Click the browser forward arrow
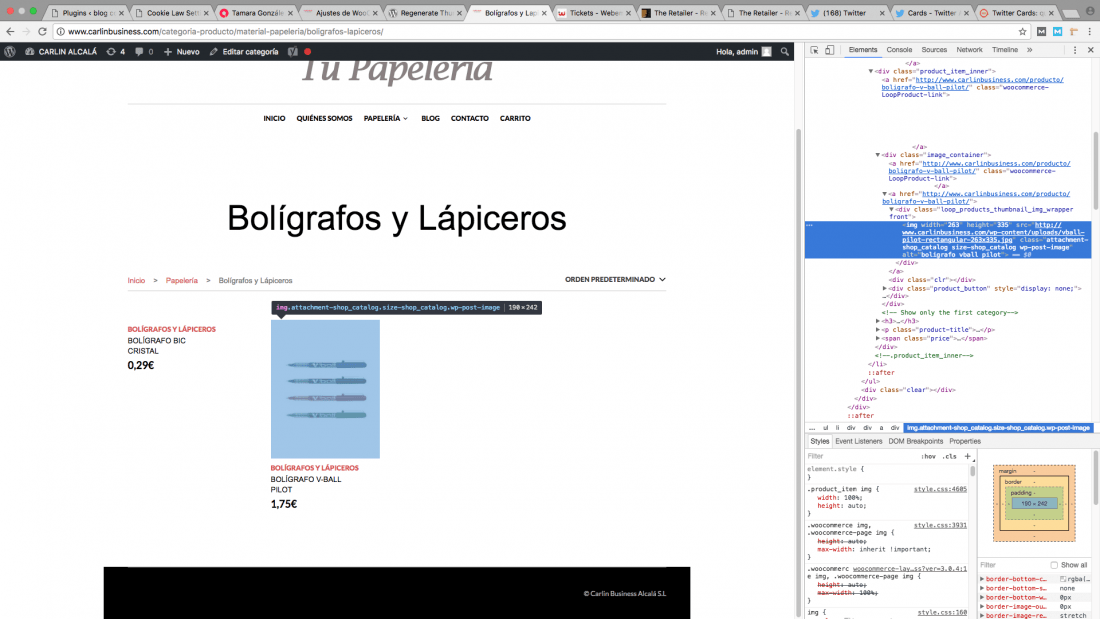This screenshot has height=619, width=1100. 26,32
